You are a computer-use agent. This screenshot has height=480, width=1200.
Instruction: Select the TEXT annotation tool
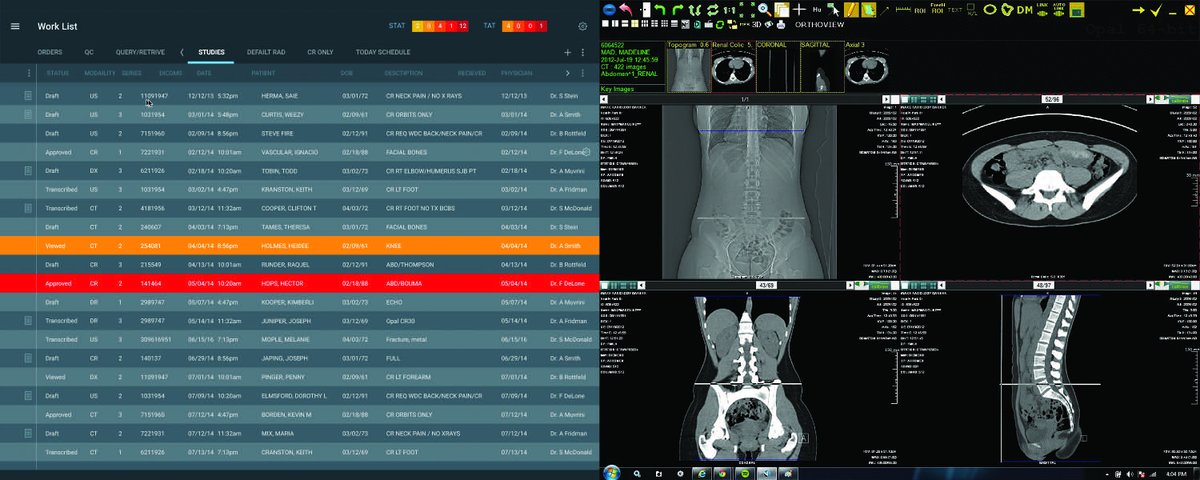pos(955,10)
